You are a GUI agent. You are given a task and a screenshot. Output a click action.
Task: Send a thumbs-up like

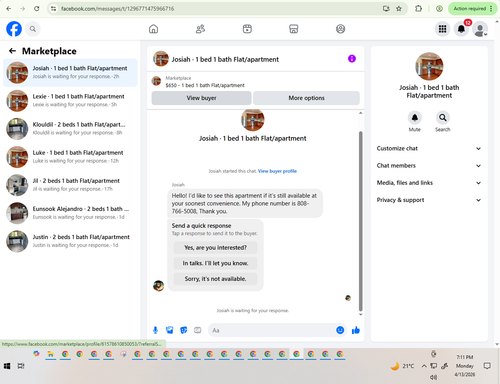coord(356,330)
